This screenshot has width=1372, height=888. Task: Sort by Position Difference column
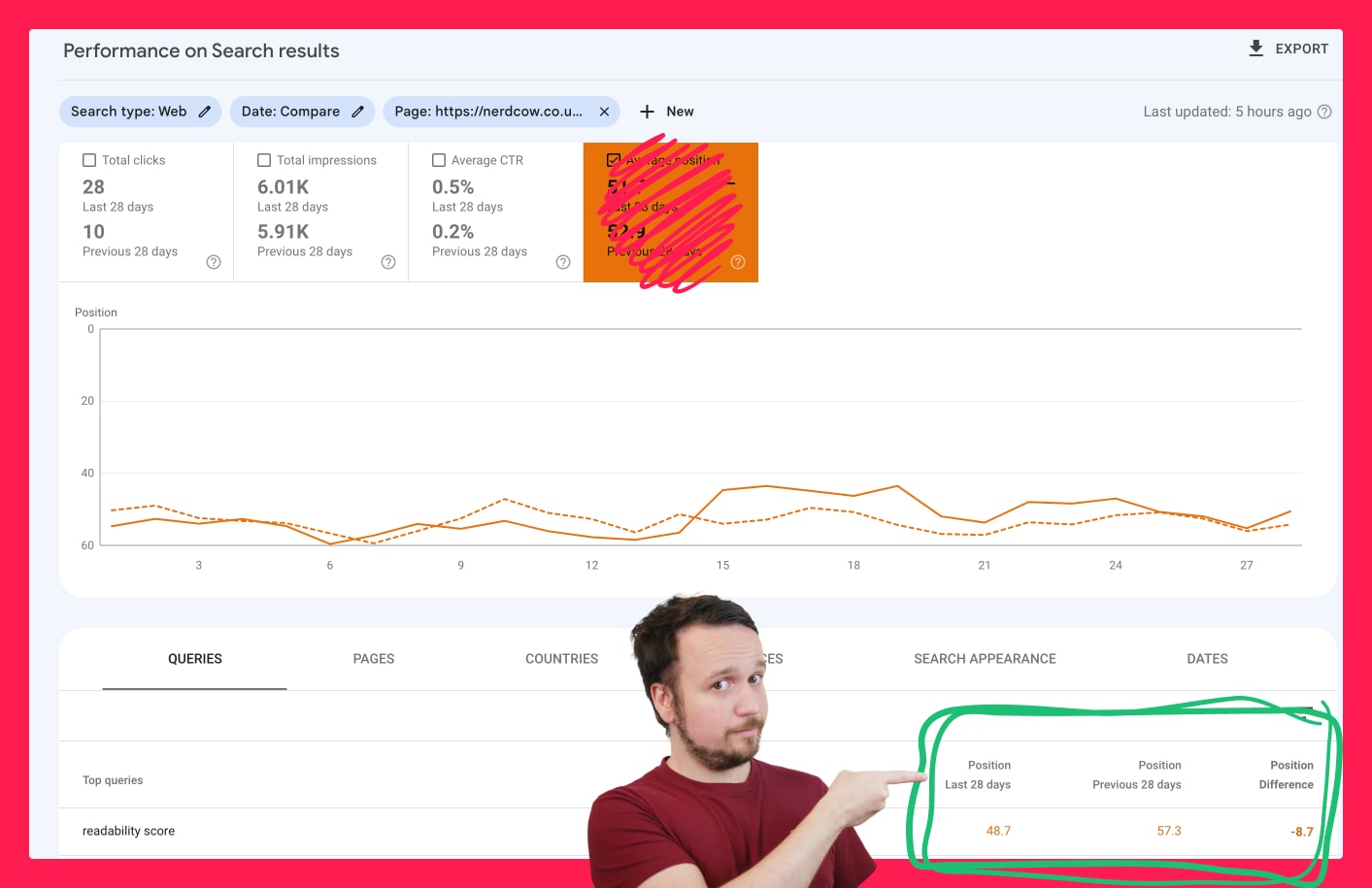pos(1286,775)
